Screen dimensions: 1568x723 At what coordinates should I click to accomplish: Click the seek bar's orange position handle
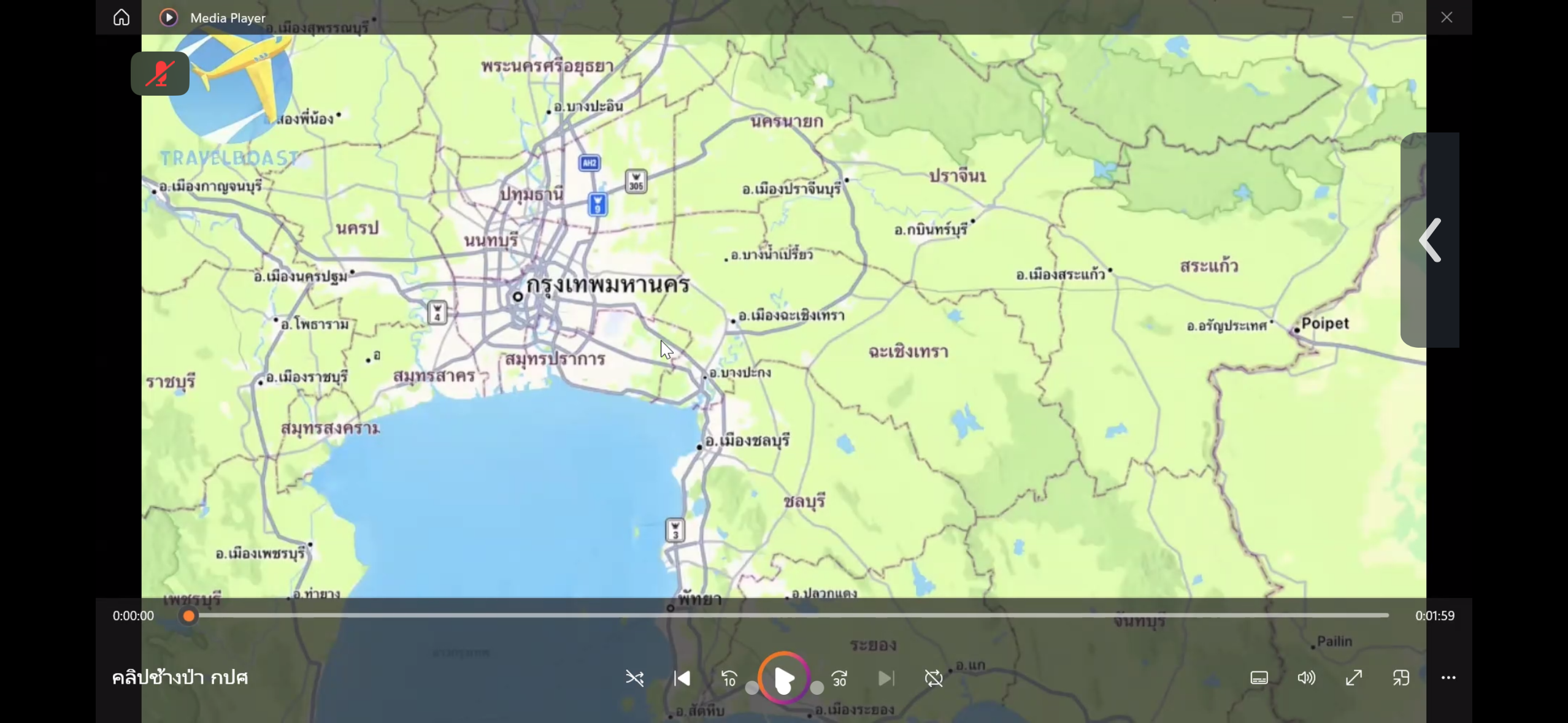(189, 616)
